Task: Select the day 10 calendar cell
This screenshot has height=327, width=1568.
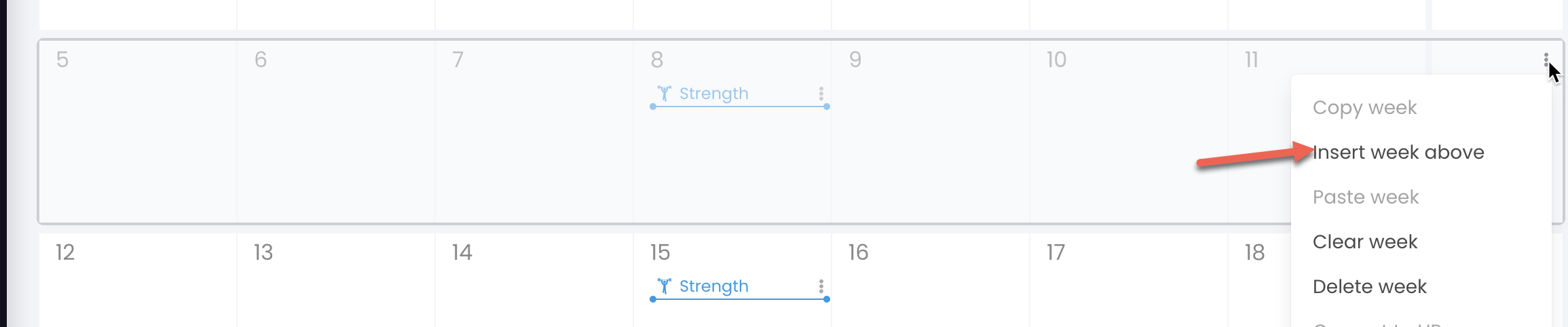Action: point(1129,132)
